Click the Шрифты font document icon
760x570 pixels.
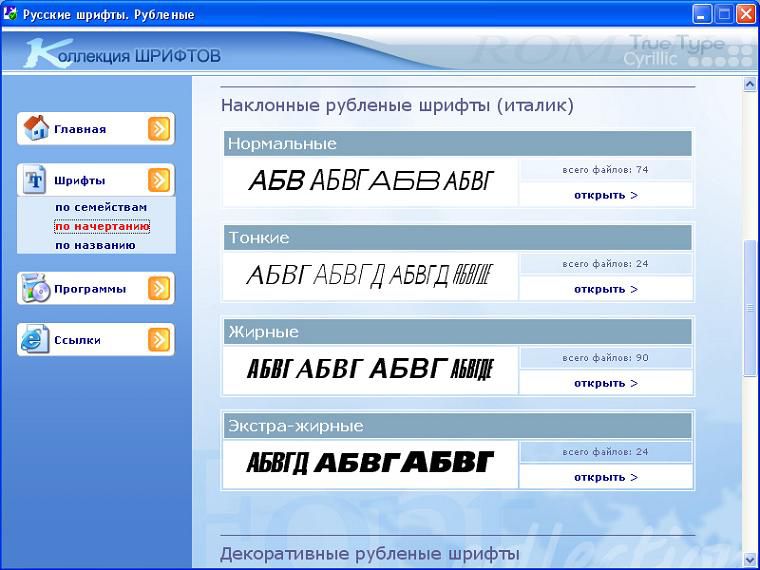pyautogui.click(x=36, y=180)
